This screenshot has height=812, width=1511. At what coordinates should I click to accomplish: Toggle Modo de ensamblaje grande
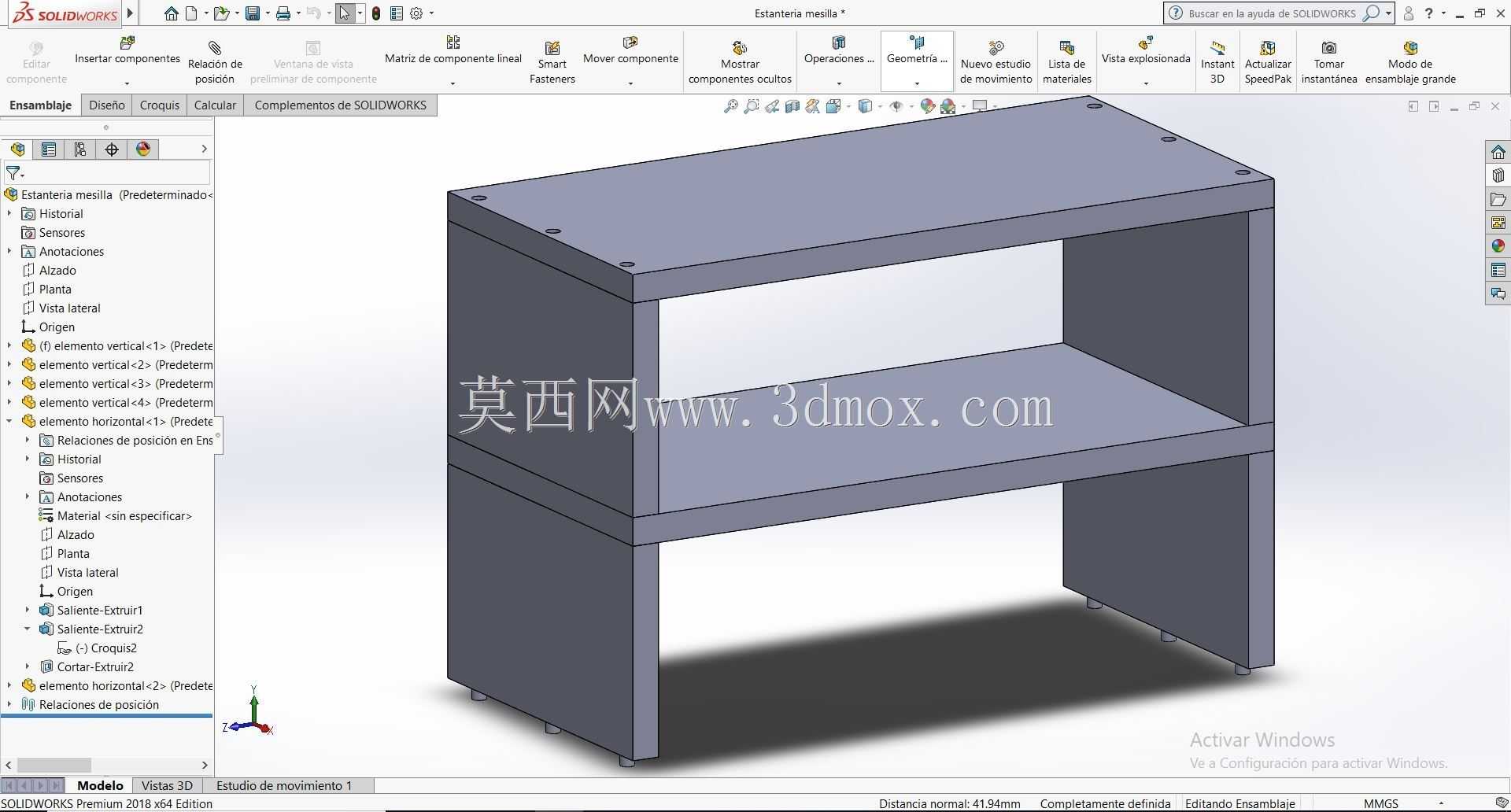coord(1410,61)
